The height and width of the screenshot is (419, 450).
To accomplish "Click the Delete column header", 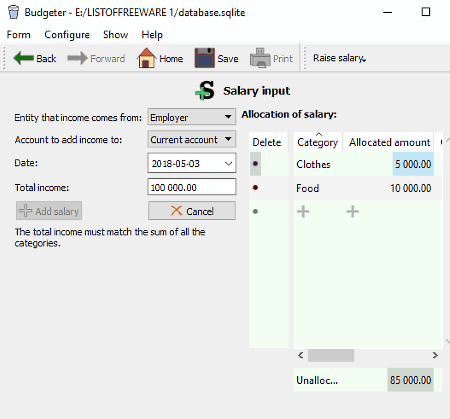I will (x=267, y=142).
